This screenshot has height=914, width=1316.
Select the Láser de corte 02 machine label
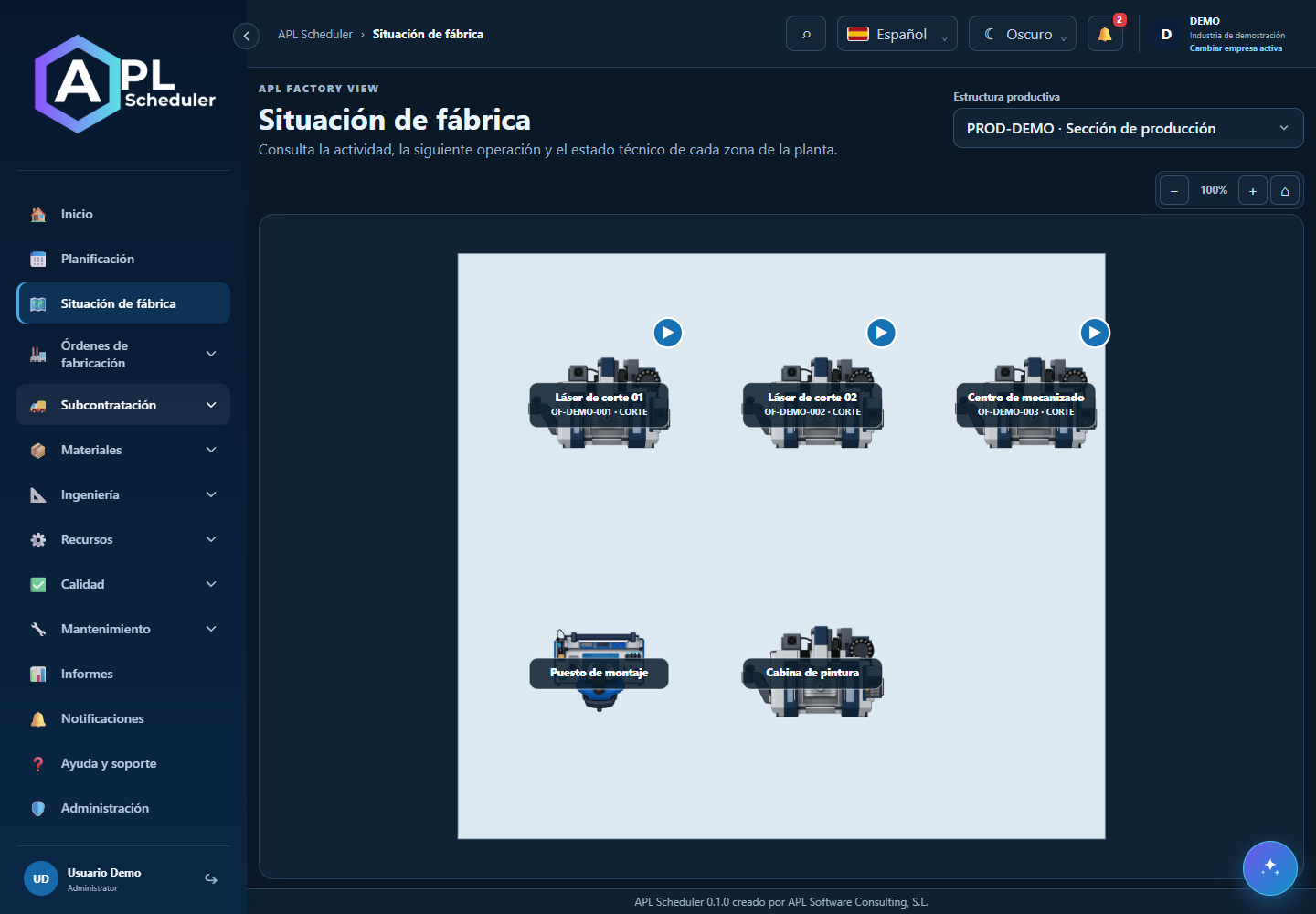pyautogui.click(x=812, y=404)
